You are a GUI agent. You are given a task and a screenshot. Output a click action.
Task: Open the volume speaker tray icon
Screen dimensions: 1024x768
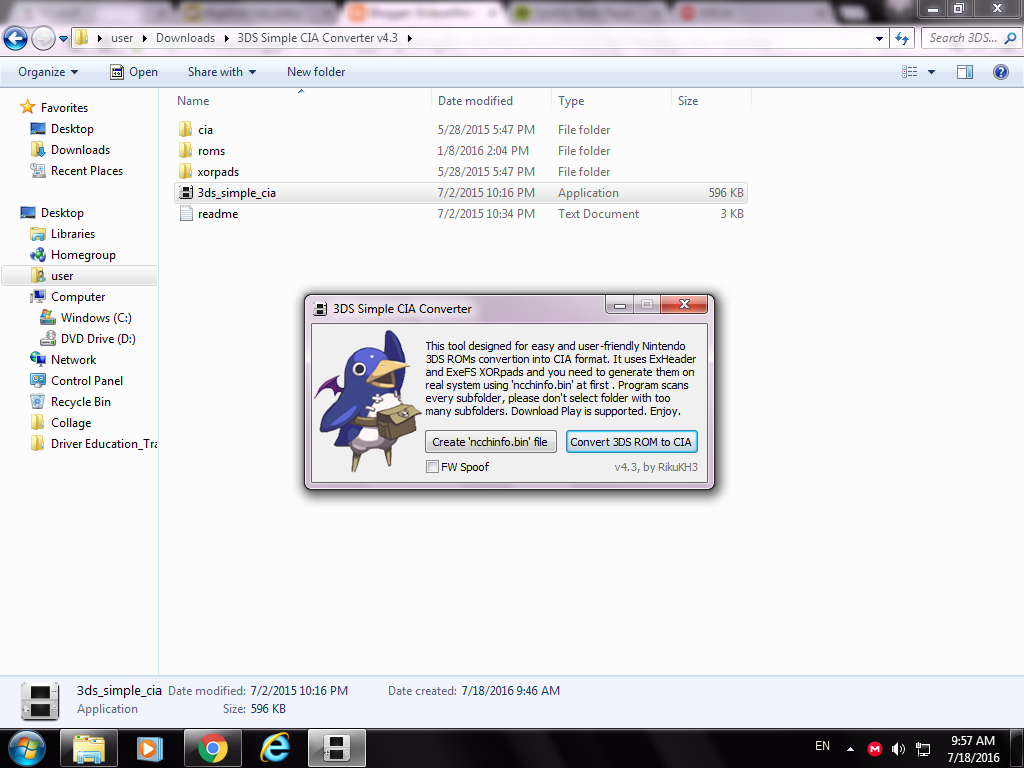coord(899,748)
